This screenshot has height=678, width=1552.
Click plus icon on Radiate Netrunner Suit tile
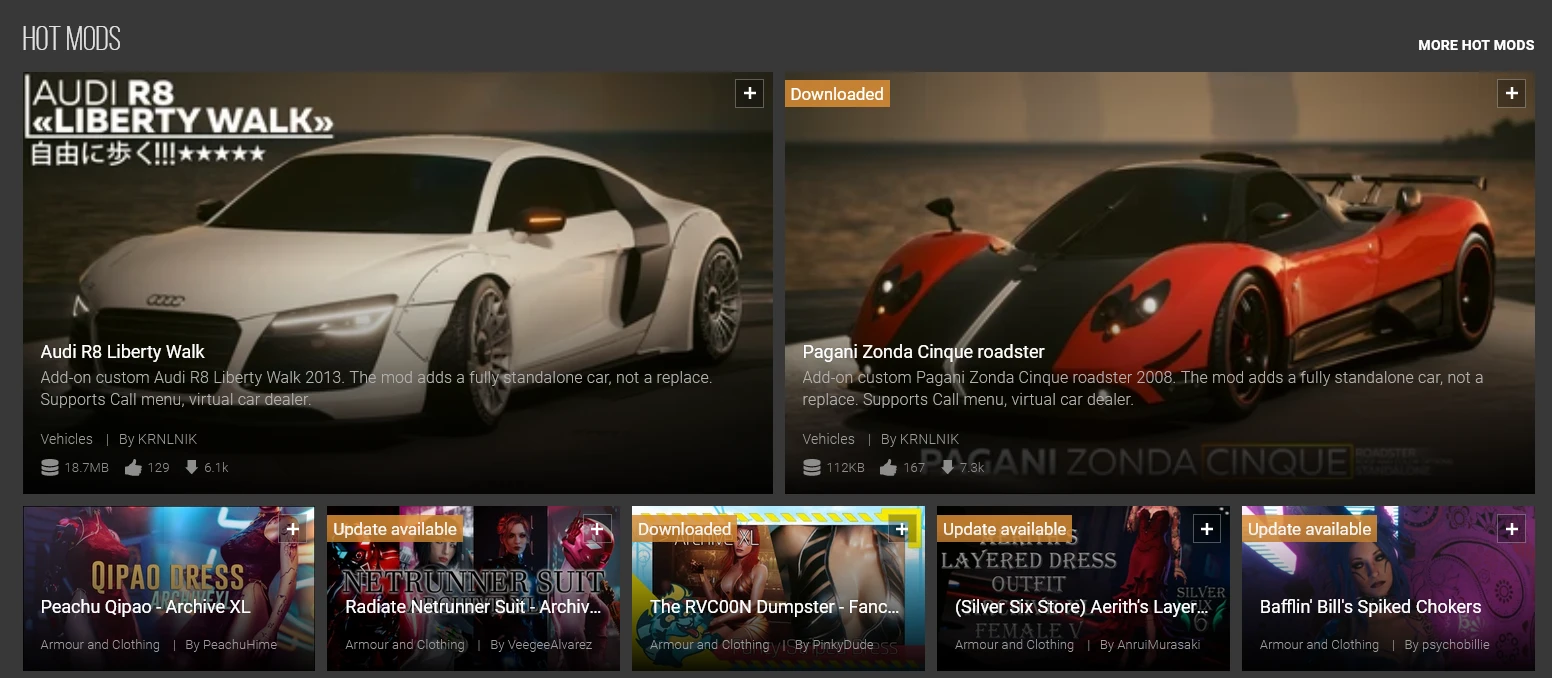[x=597, y=529]
